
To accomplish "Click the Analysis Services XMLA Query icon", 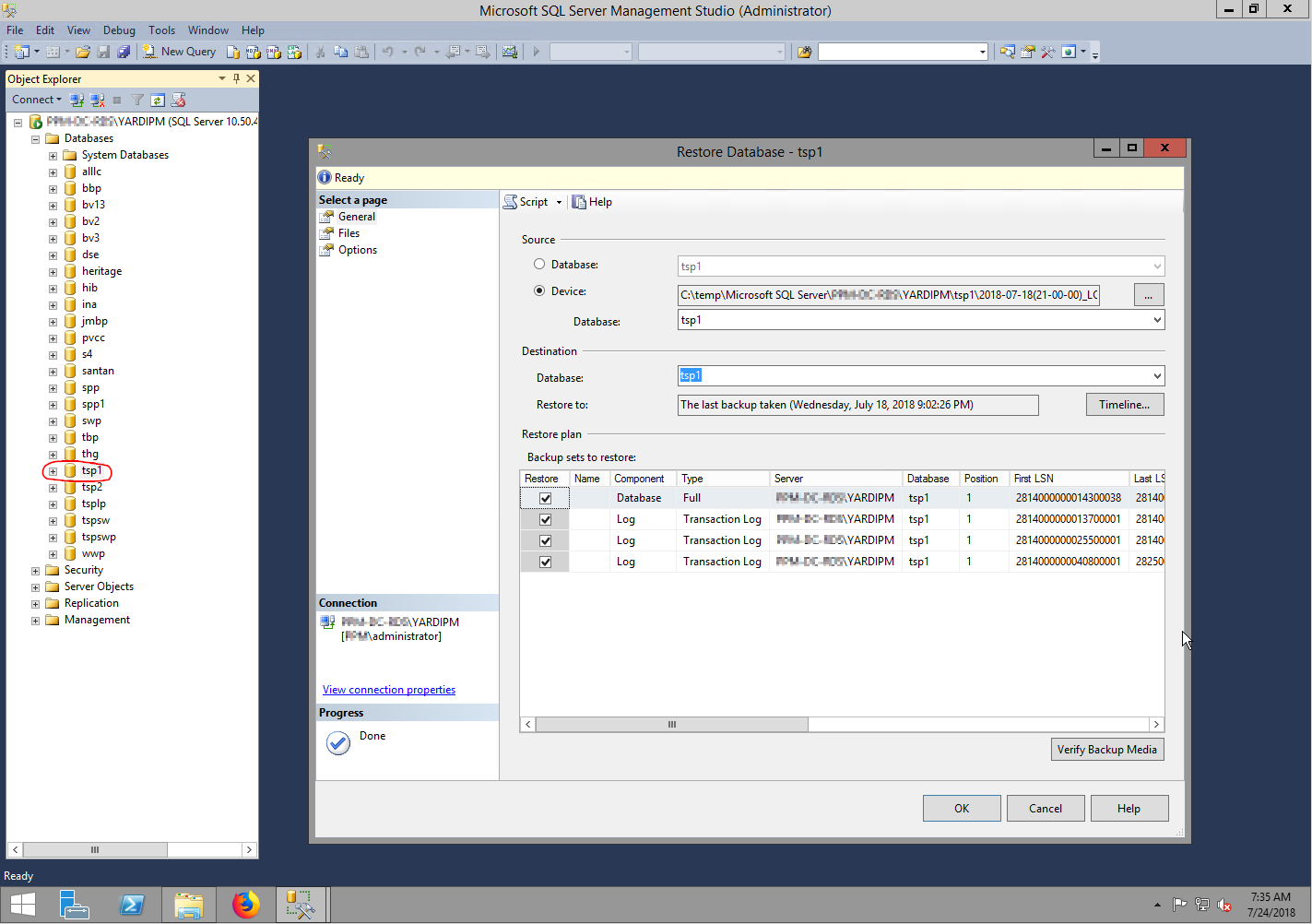I will 294,52.
